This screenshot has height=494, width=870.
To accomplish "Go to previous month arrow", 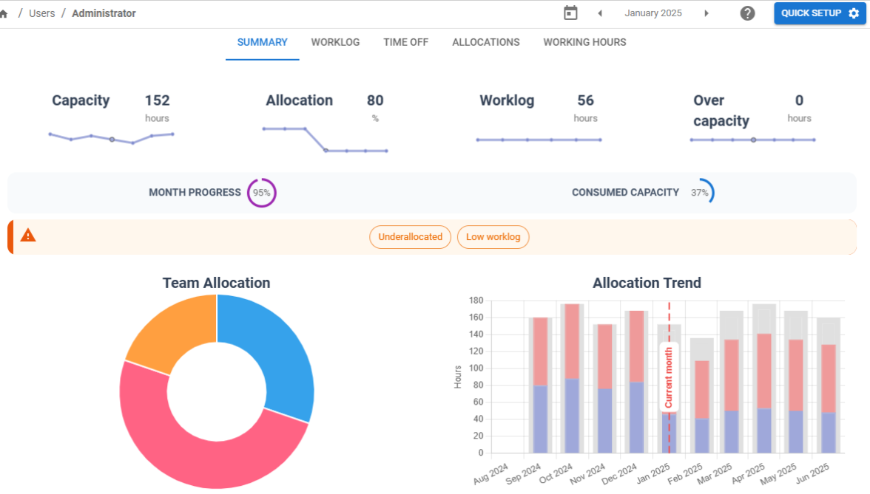I will click(x=600, y=13).
